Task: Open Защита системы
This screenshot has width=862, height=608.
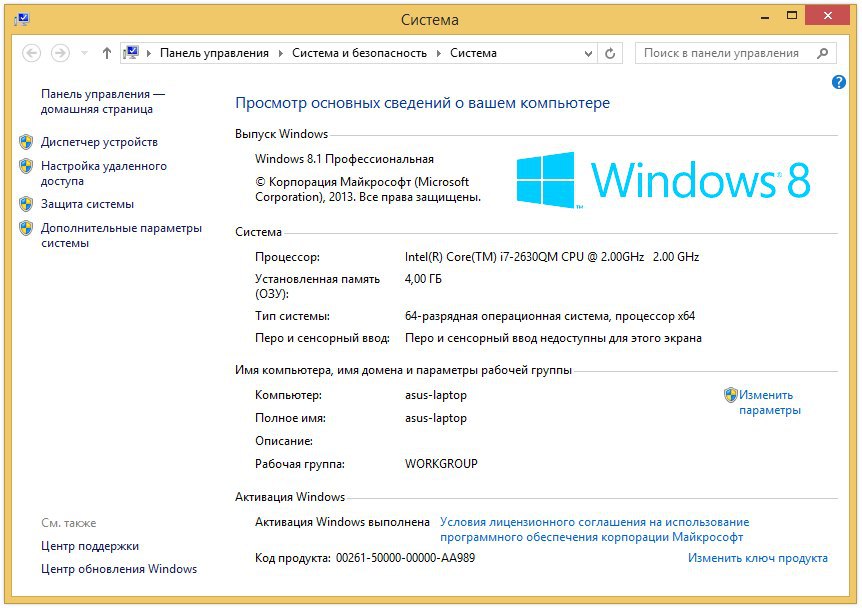Action: pos(87,204)
